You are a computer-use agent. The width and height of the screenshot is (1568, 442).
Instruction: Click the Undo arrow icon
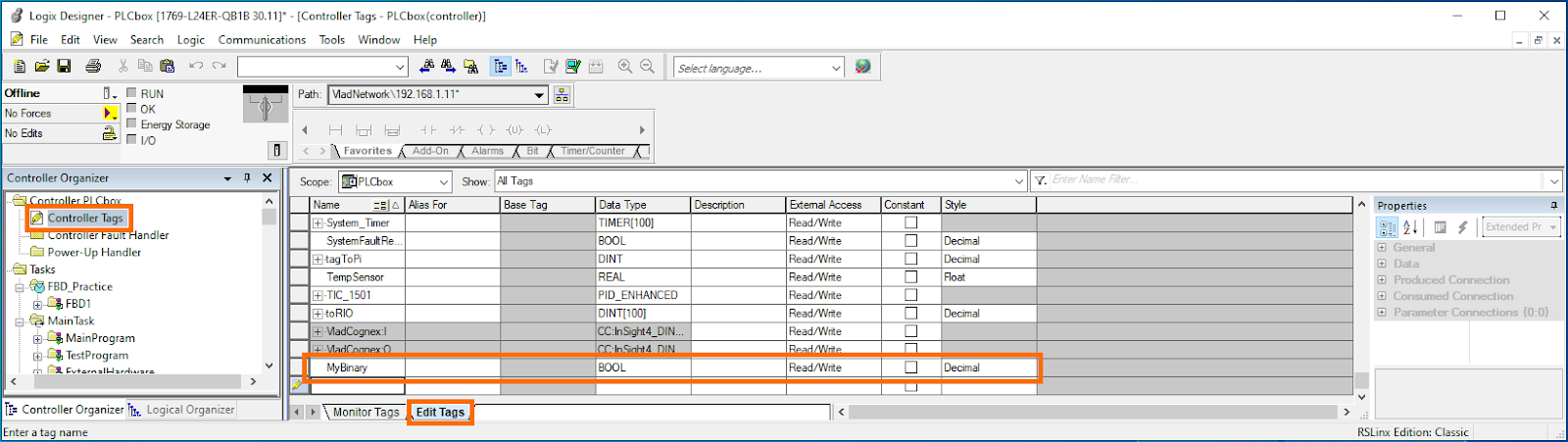coord(196,67)
